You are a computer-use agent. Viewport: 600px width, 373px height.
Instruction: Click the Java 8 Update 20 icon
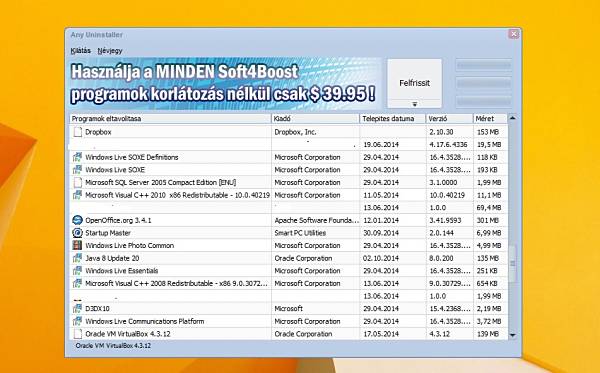(x=77, y=258)
